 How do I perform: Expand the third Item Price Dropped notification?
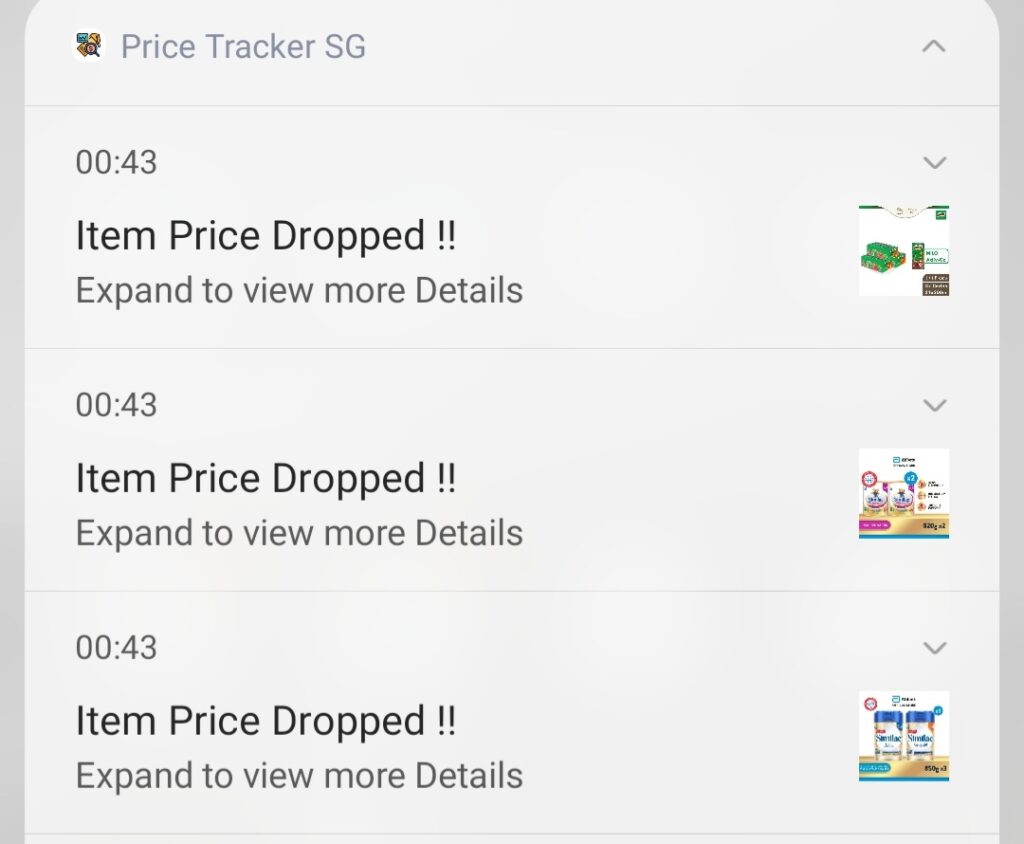point(933,647)
